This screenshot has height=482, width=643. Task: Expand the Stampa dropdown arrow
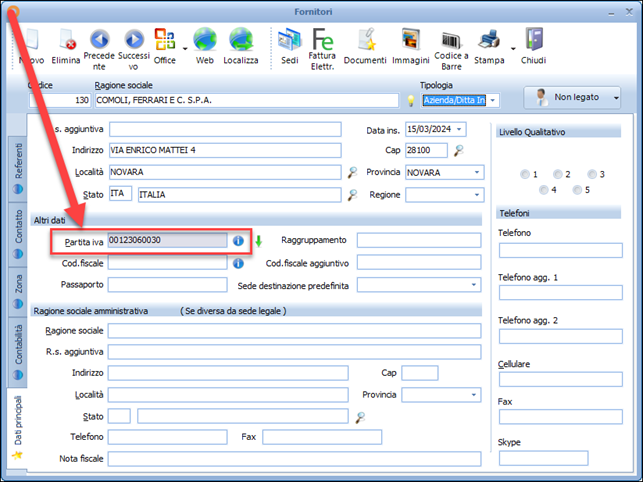click(x=513, y=49)
